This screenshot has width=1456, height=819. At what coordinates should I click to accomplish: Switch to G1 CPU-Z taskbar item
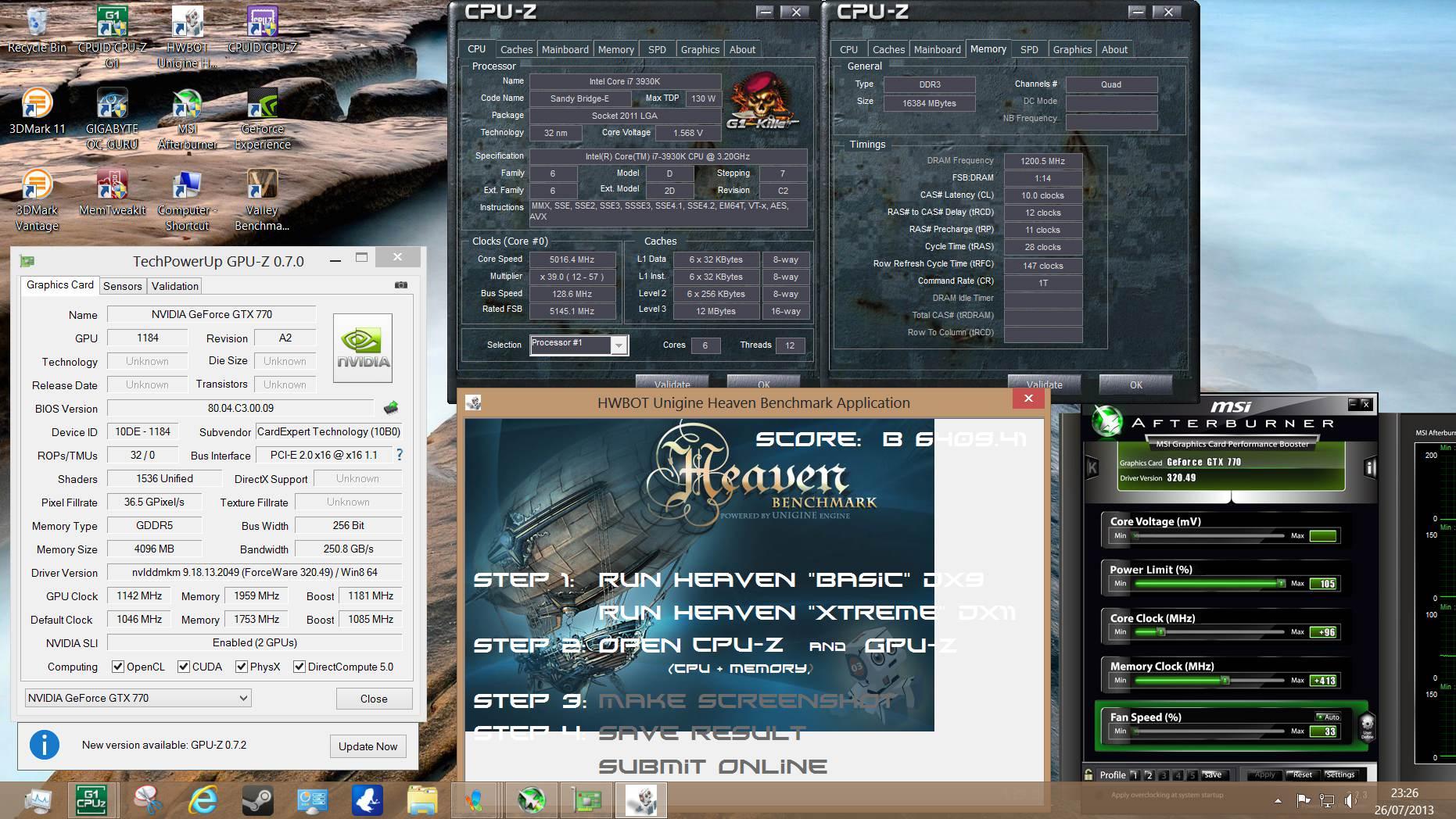91,800
